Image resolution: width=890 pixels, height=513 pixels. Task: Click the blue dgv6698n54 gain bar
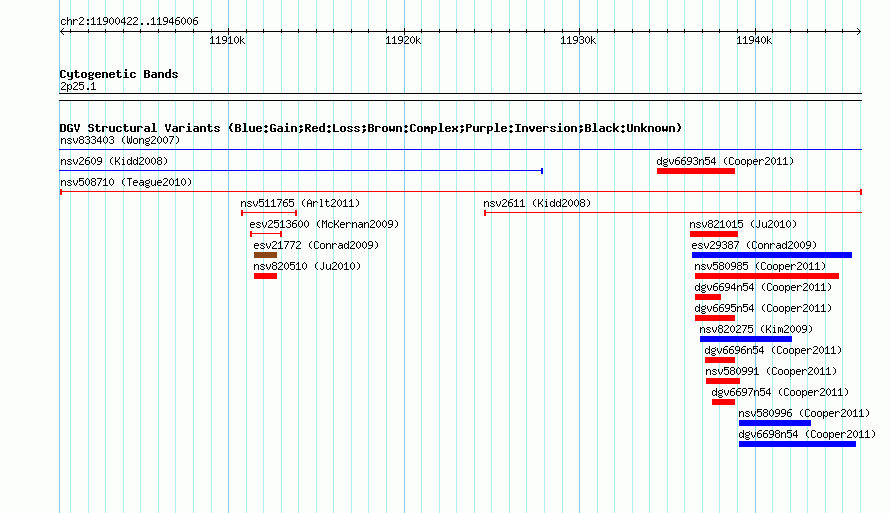coord(797,444)
